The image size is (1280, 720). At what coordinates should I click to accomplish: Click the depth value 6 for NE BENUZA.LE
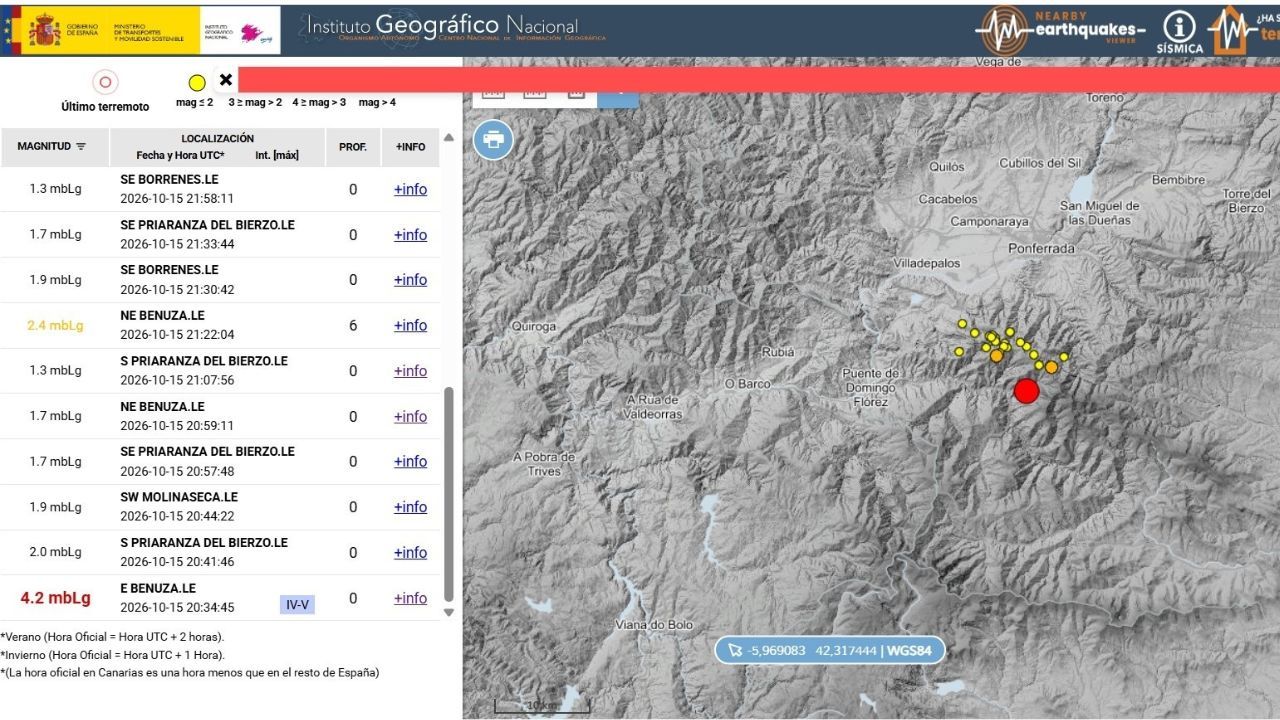353,325
